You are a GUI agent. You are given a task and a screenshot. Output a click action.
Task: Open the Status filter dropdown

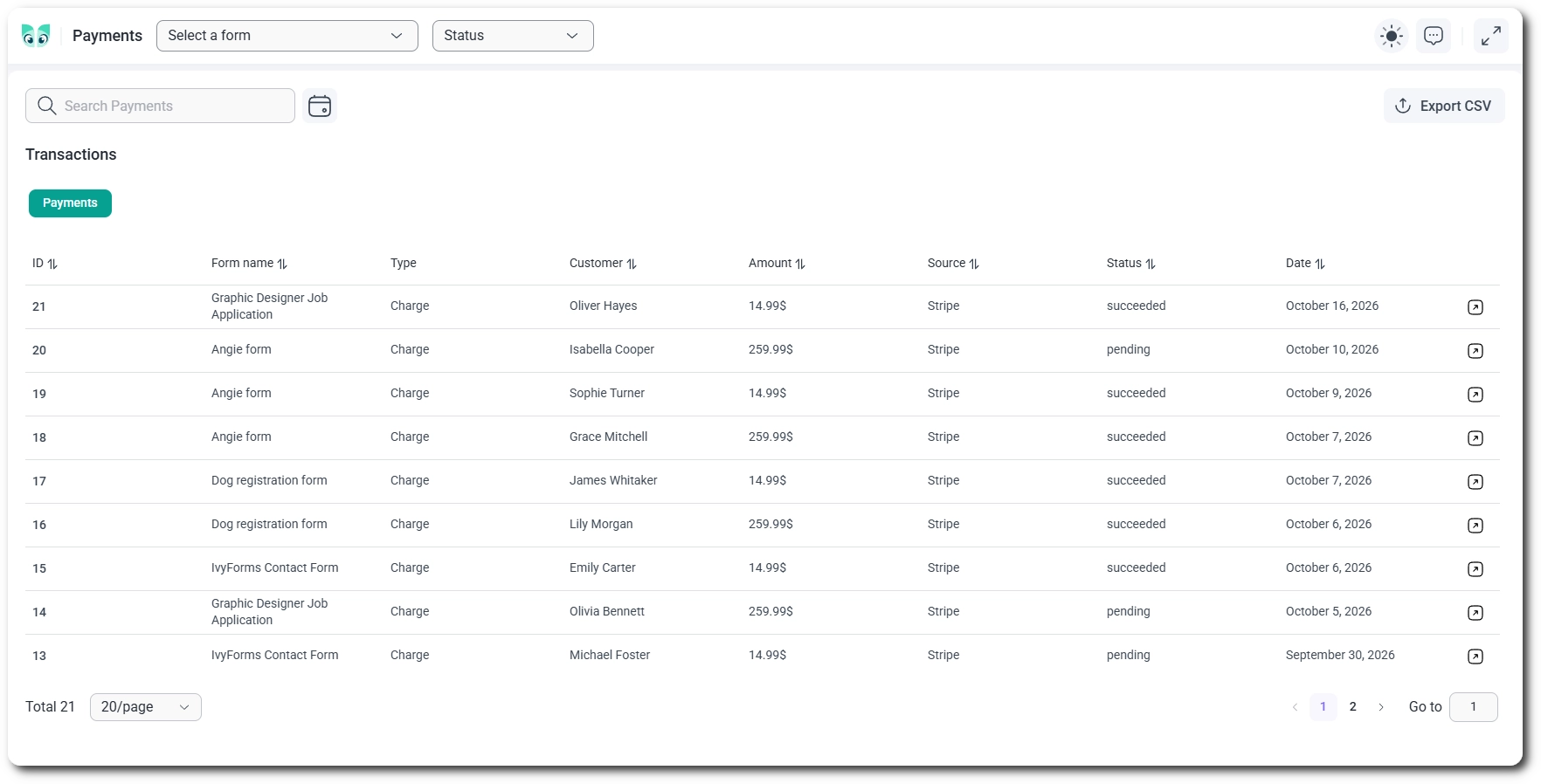[513, 36]
